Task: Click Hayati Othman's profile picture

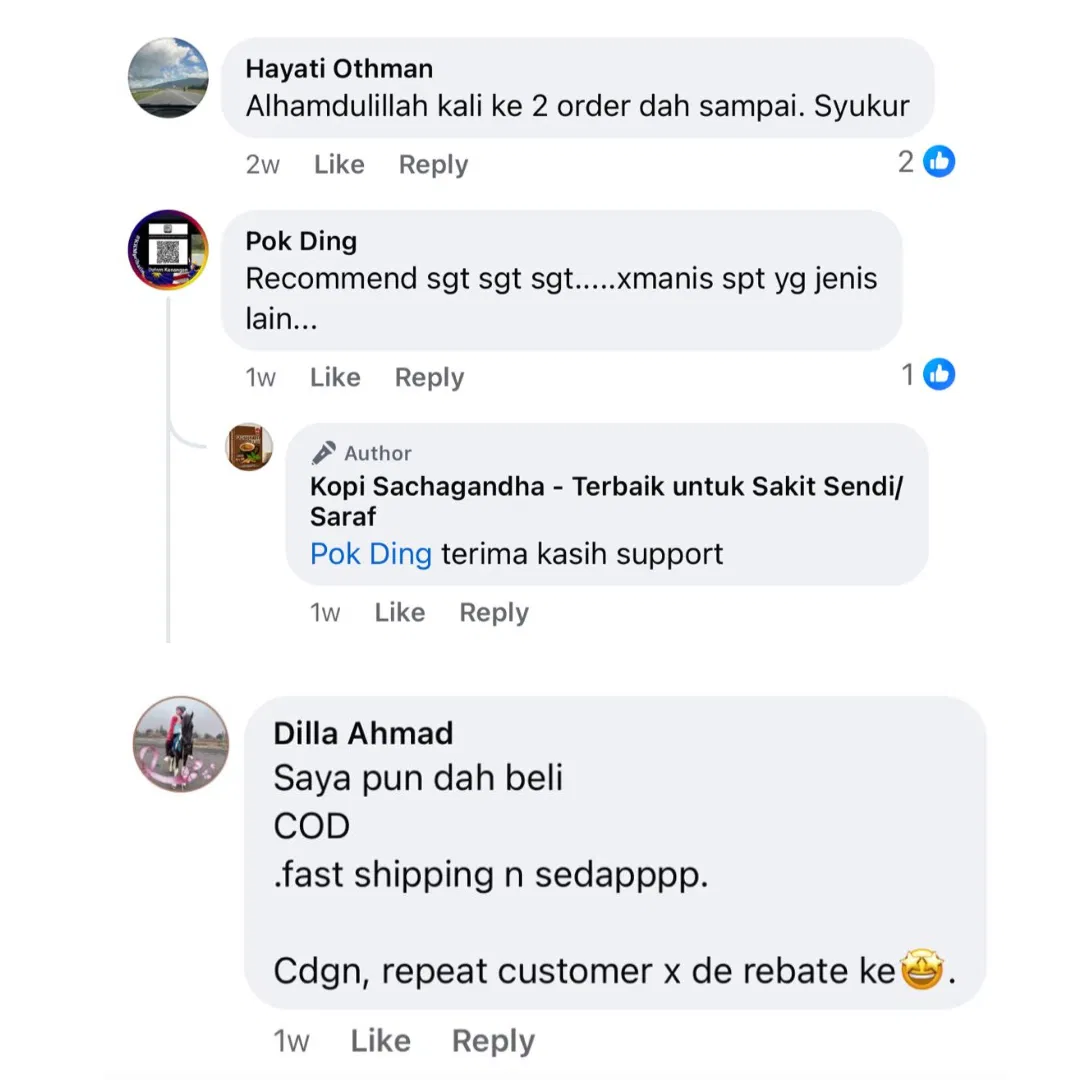Action: 169,78
